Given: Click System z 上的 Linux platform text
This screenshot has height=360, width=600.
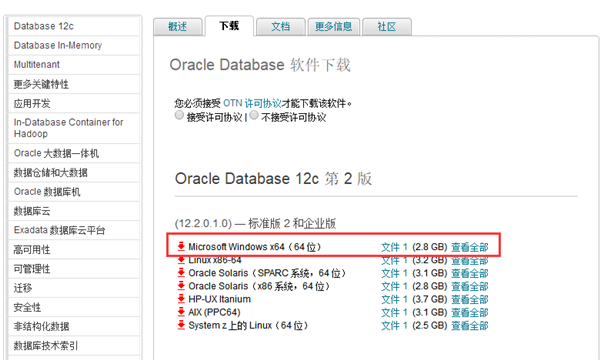Looking at the screenshot, I should tap(248, 325).
